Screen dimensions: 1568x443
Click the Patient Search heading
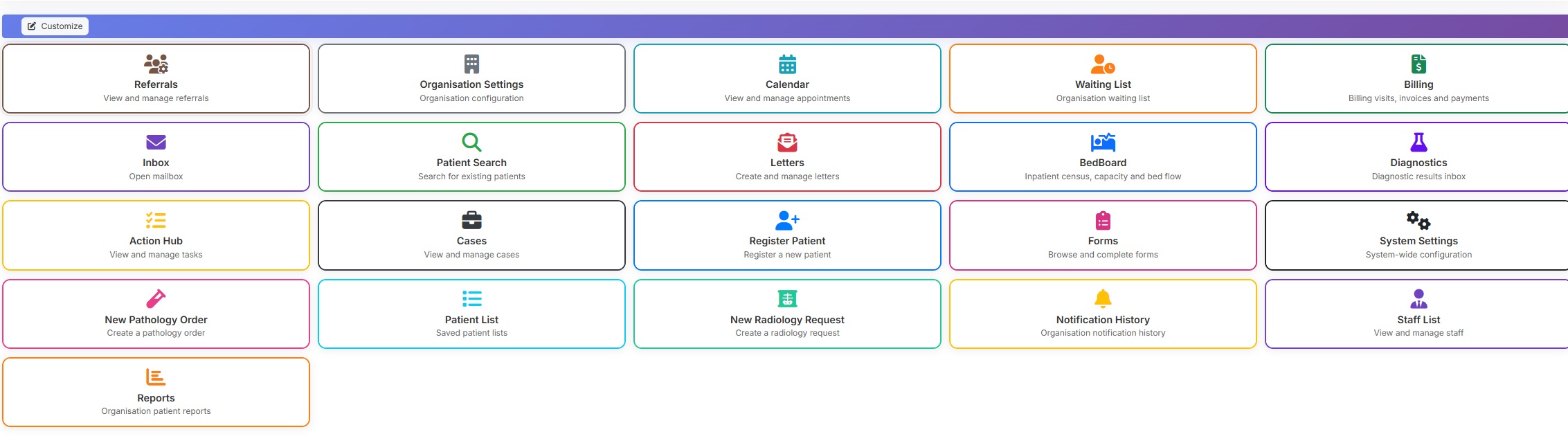point(471,163)
